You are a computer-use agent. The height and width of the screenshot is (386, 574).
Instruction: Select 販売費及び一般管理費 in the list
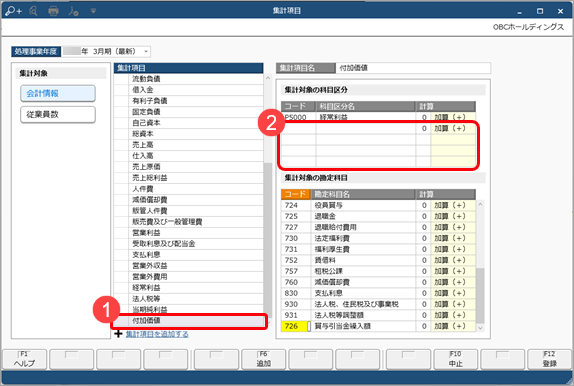(x=189, y=222)
